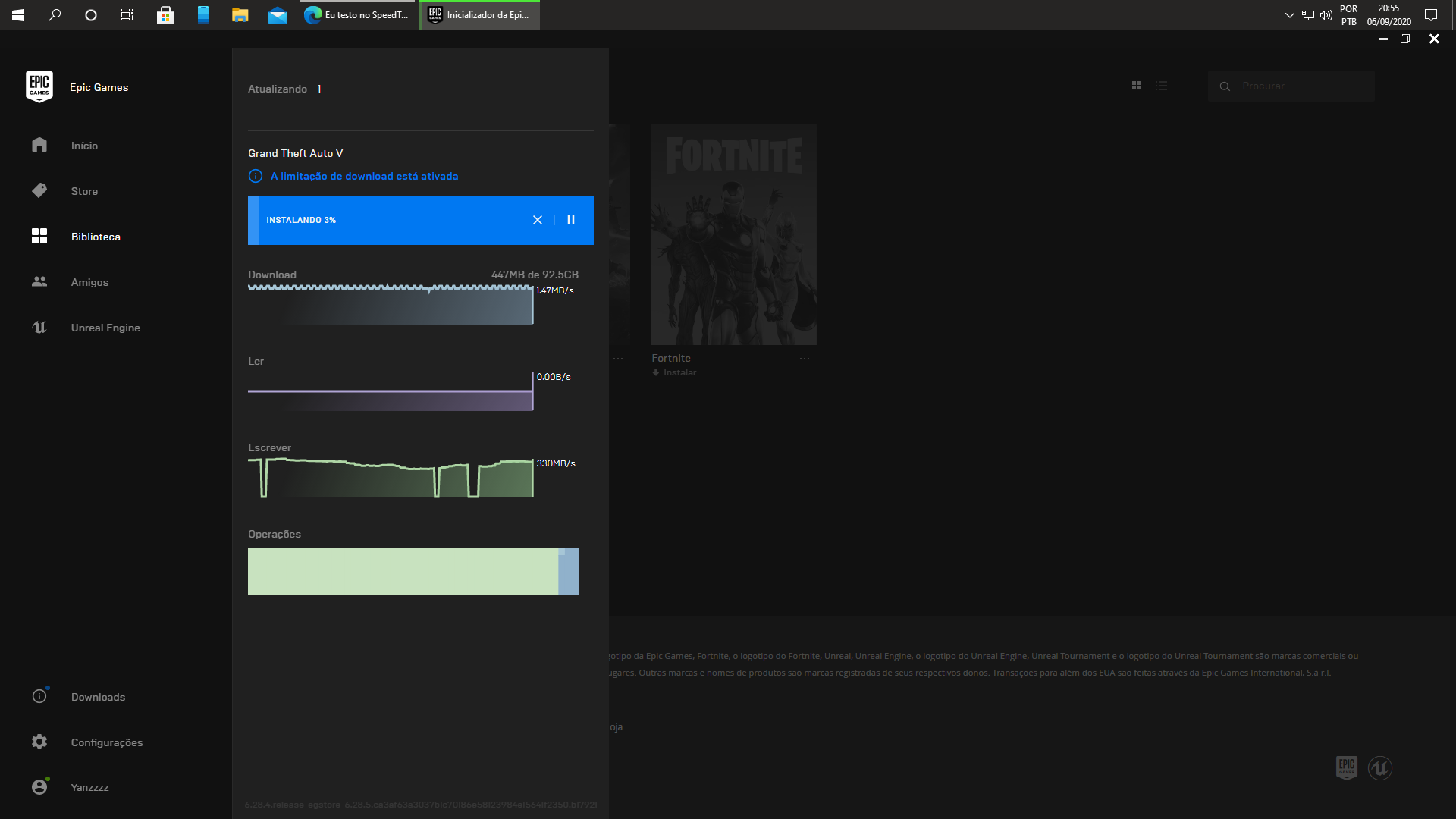
Task: Open Task View on the taskbar
Action: click(127, 15)
